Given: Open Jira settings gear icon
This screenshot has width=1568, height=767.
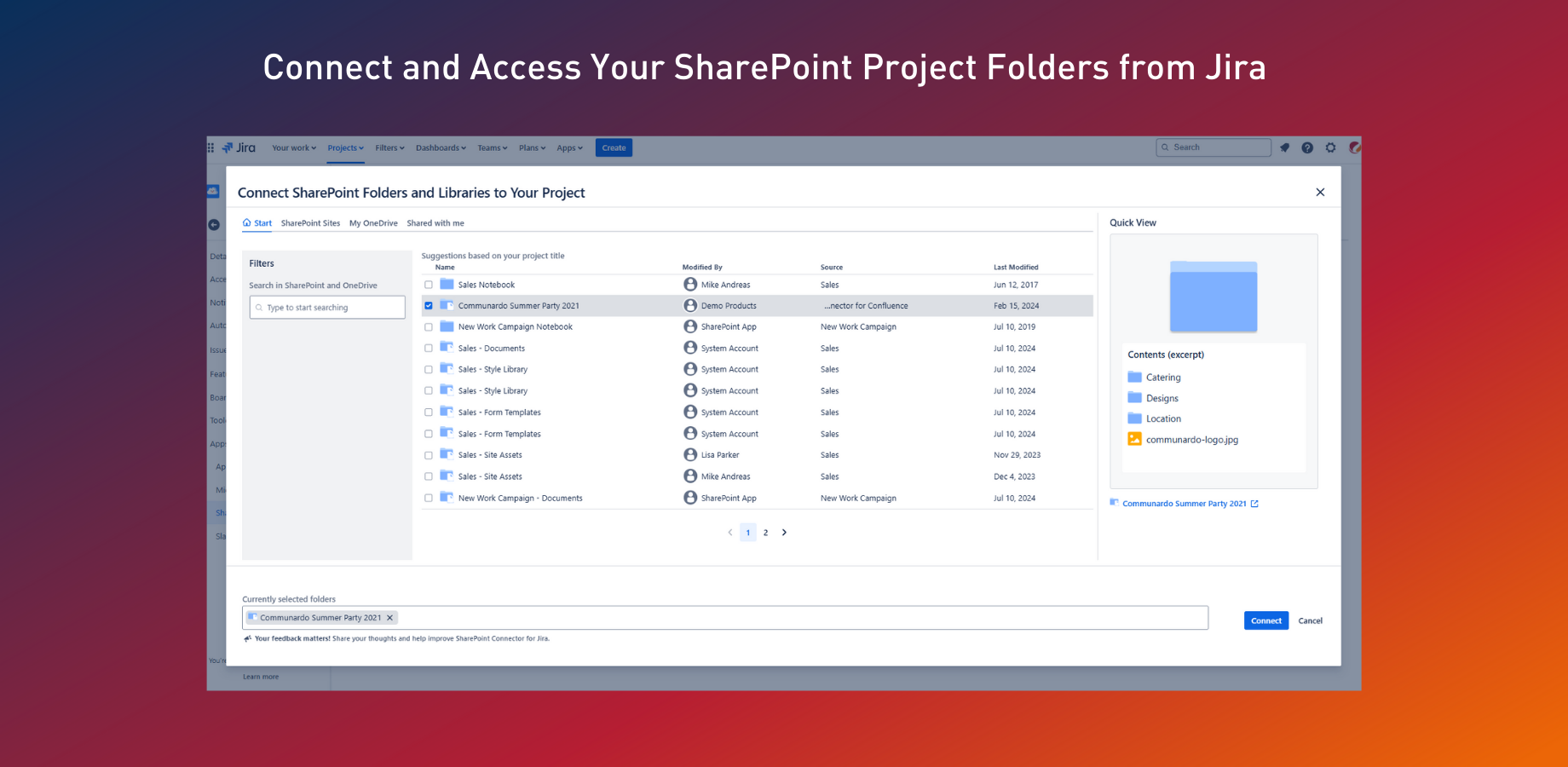Looking at the screenshot, I should click(x=1331, y=147).
